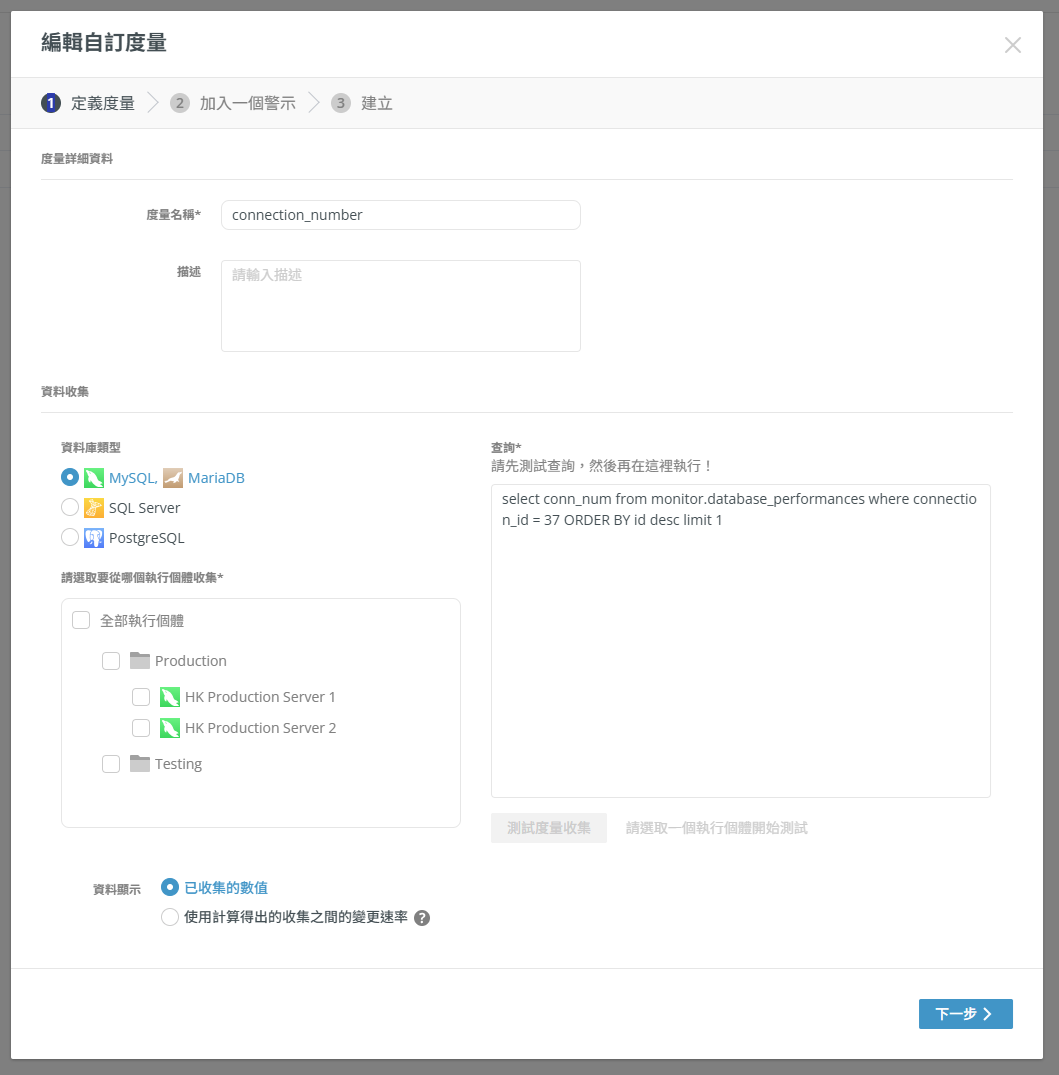Click the MariaDB seal icon
This screenshot has width=1059, height=1075.
pyautogui.click(x=173, y=478)
